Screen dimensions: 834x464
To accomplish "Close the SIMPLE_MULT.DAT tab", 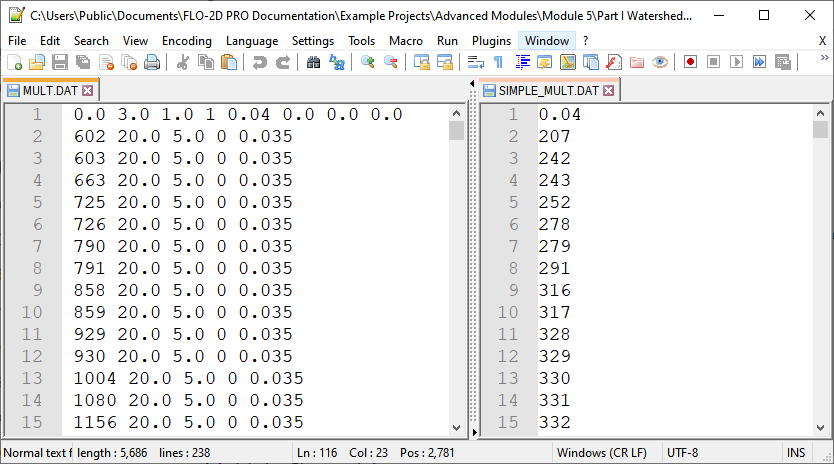I will pos(609,91).
